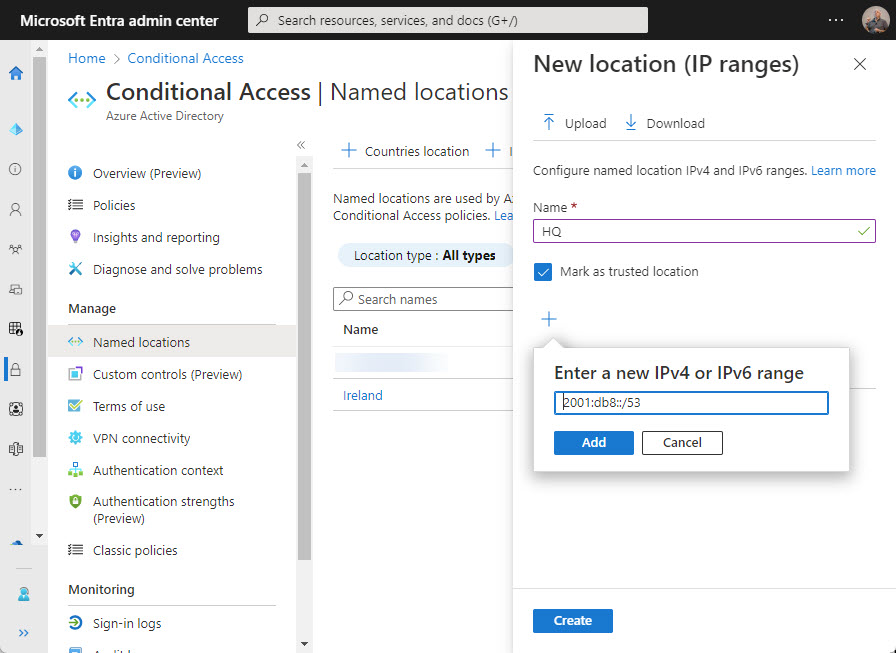This screenshot has width=896, height=653.
Task: Open Insights and reporting menu item
Action: click(171, 237)
